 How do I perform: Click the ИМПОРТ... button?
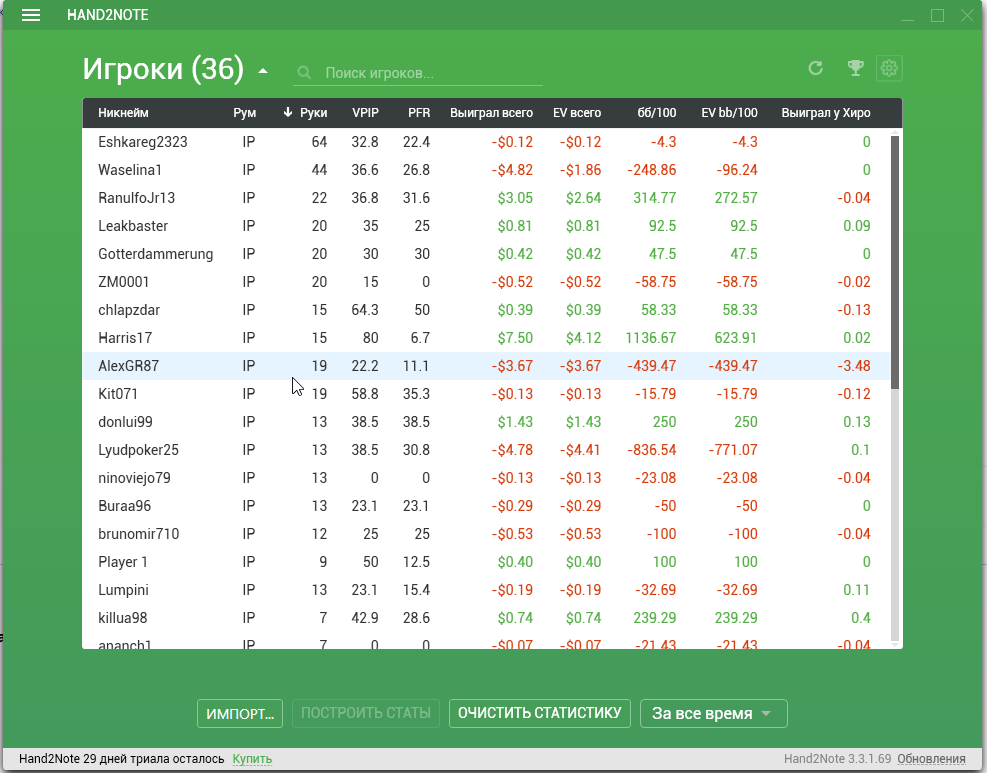[x=240, y=713]
